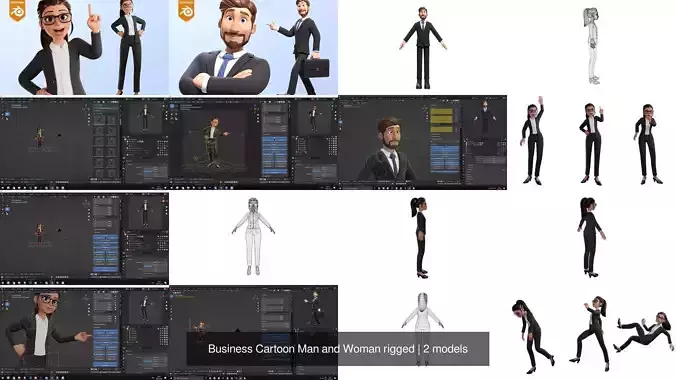View the woman running and falling poses image
Viewport: 676px width, 380px height.
click(592, 333)
